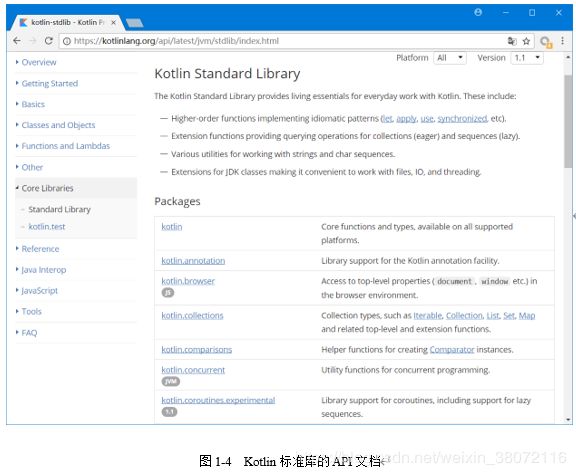Open the Comparator link

(452, 350)
